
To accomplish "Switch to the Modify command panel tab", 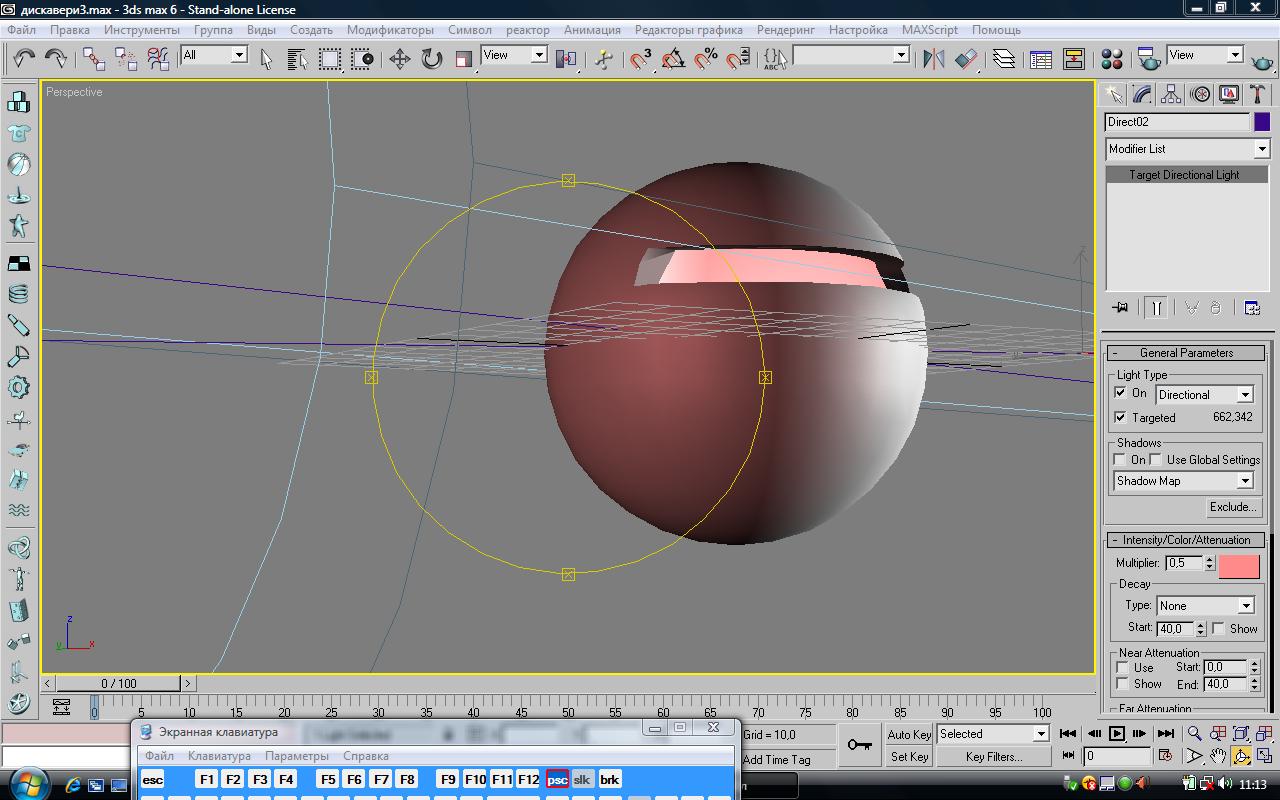I will (x=1142, y=94).
